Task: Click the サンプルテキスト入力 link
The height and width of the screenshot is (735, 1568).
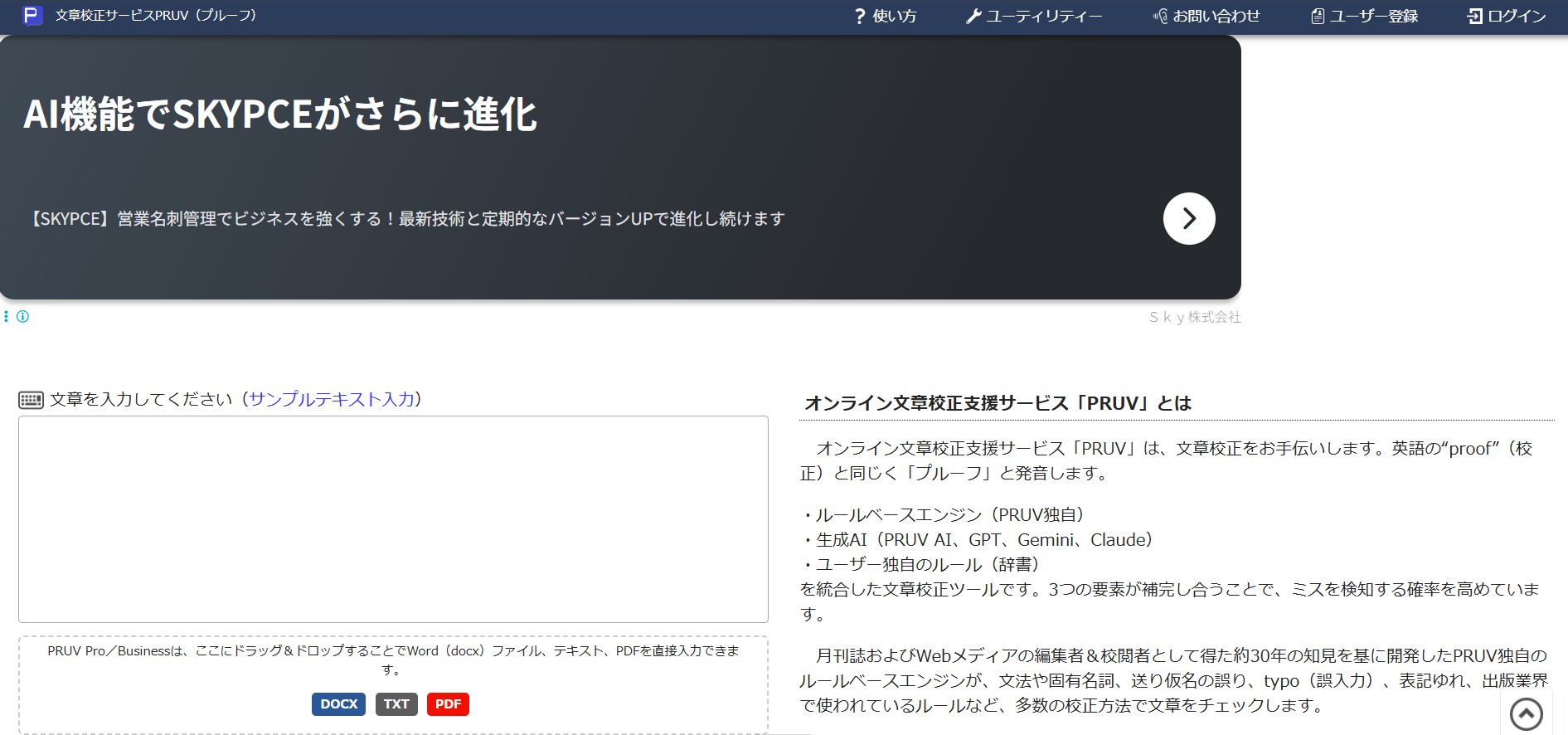Action: point(332,399)
